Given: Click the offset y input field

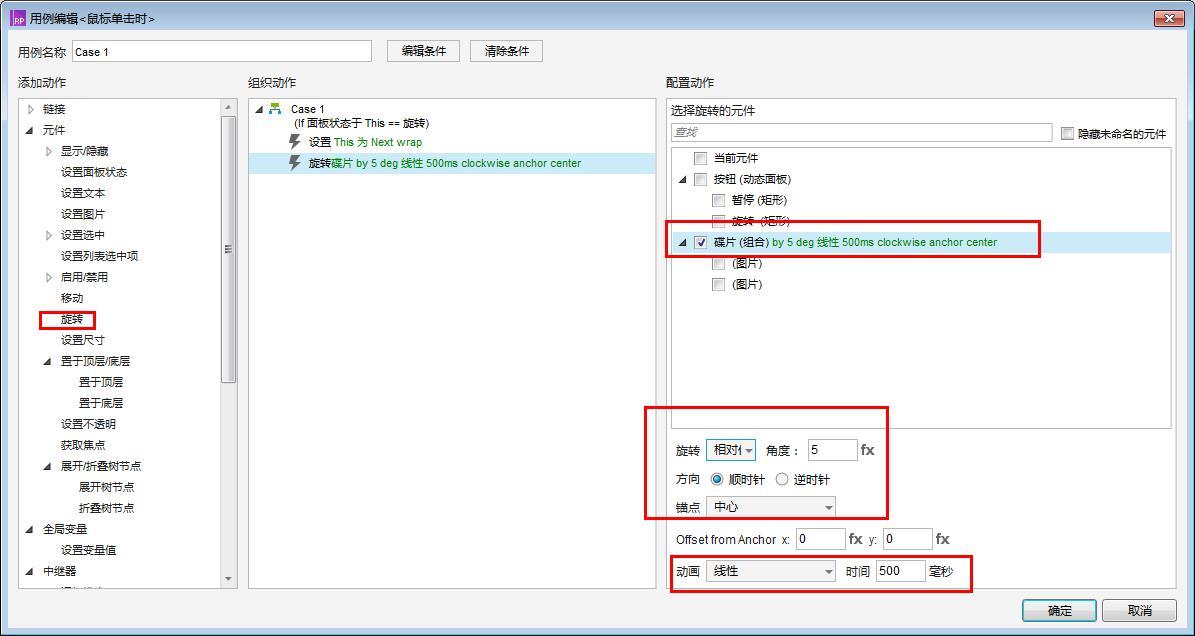Looking at the screenshot, I should [x=908, y=539].
